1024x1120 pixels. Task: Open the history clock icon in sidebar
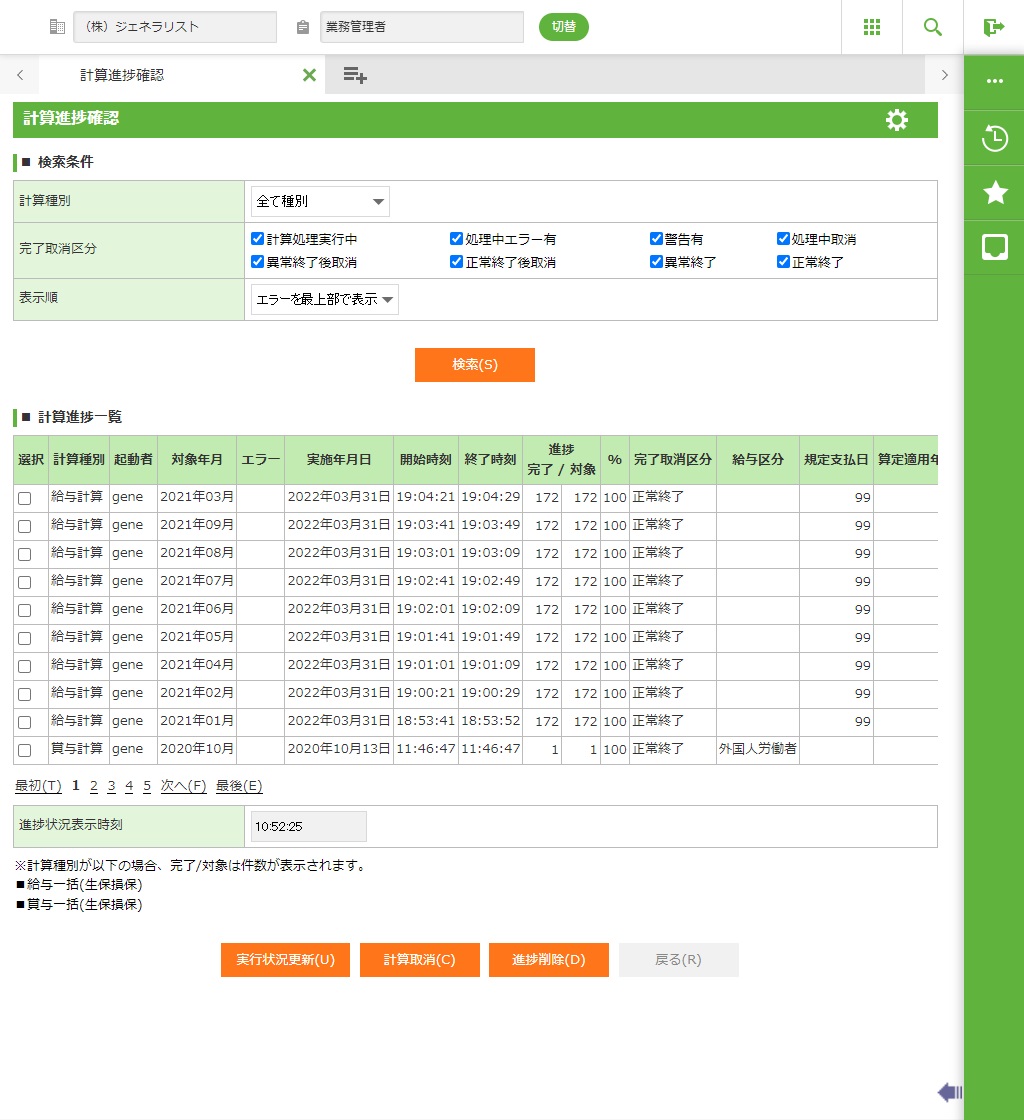point(994,138)
